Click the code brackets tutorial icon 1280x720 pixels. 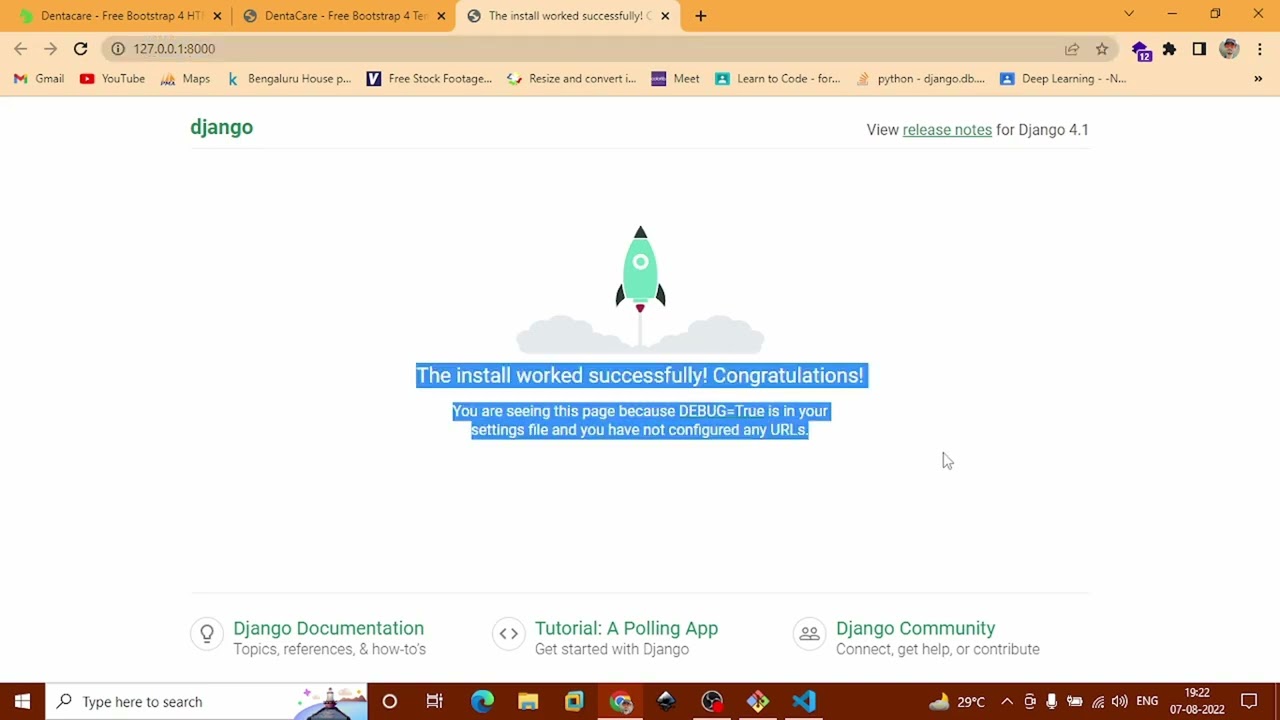pos(509,633)
